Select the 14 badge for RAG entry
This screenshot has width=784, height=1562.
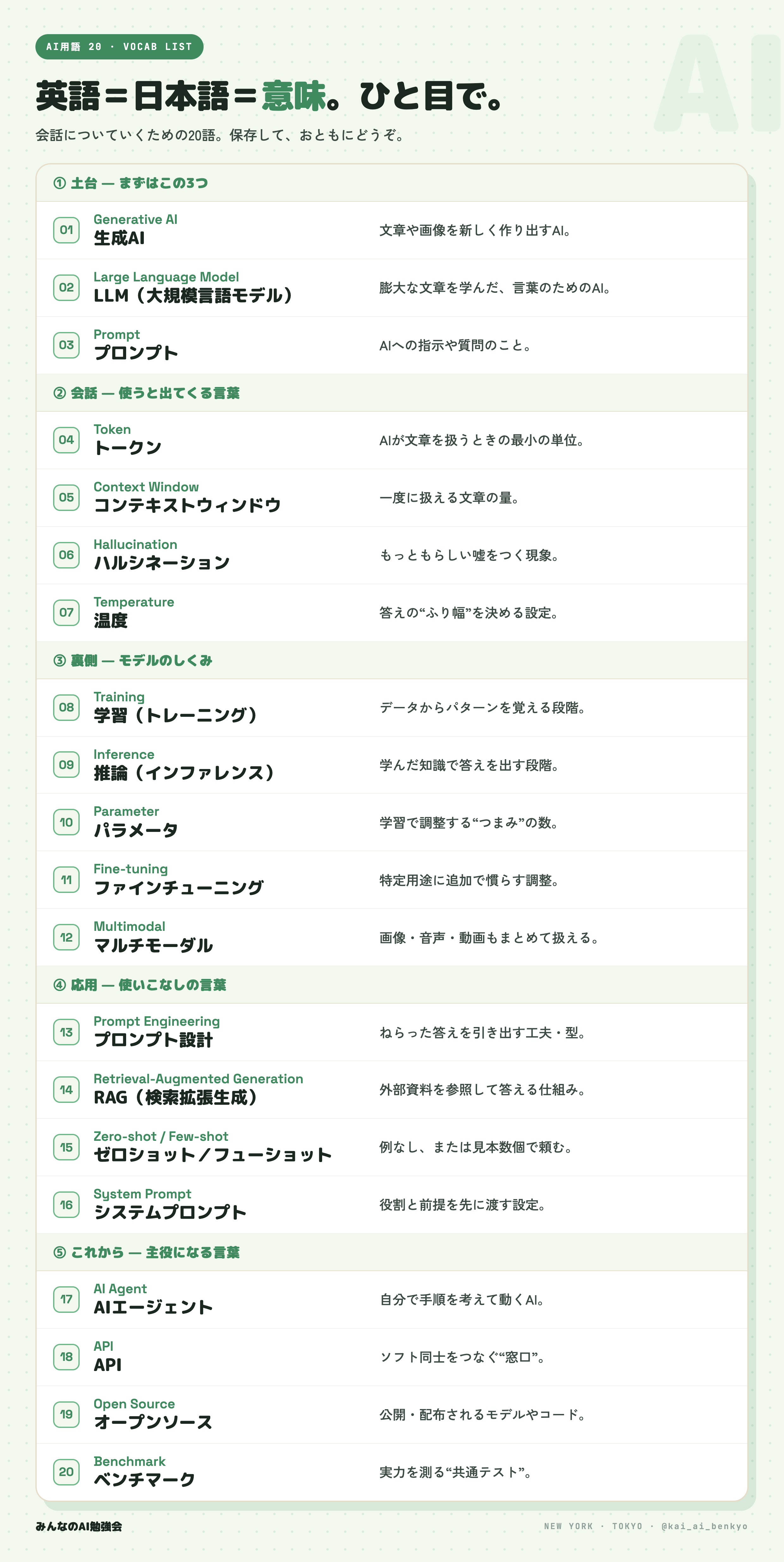click(x=66, y=1090)
